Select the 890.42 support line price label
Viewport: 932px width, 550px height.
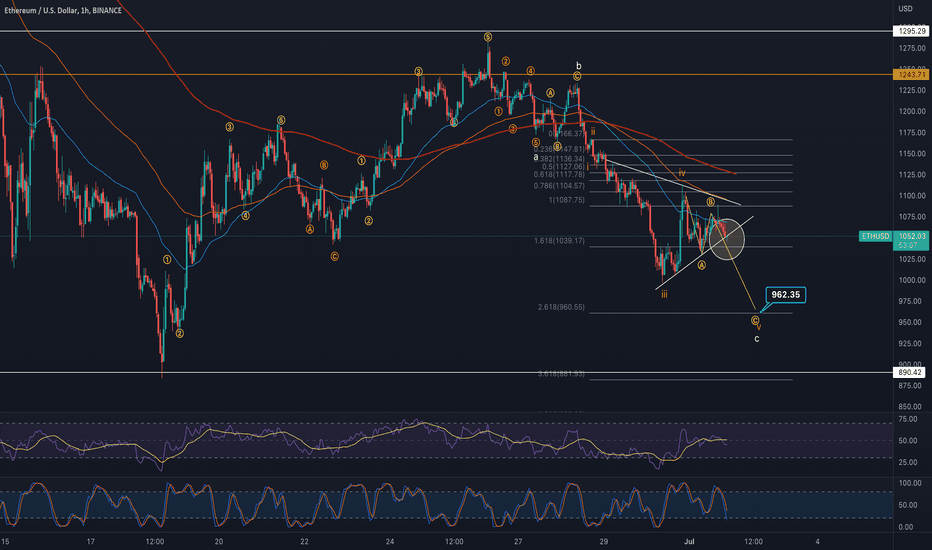tap(911, 372)
